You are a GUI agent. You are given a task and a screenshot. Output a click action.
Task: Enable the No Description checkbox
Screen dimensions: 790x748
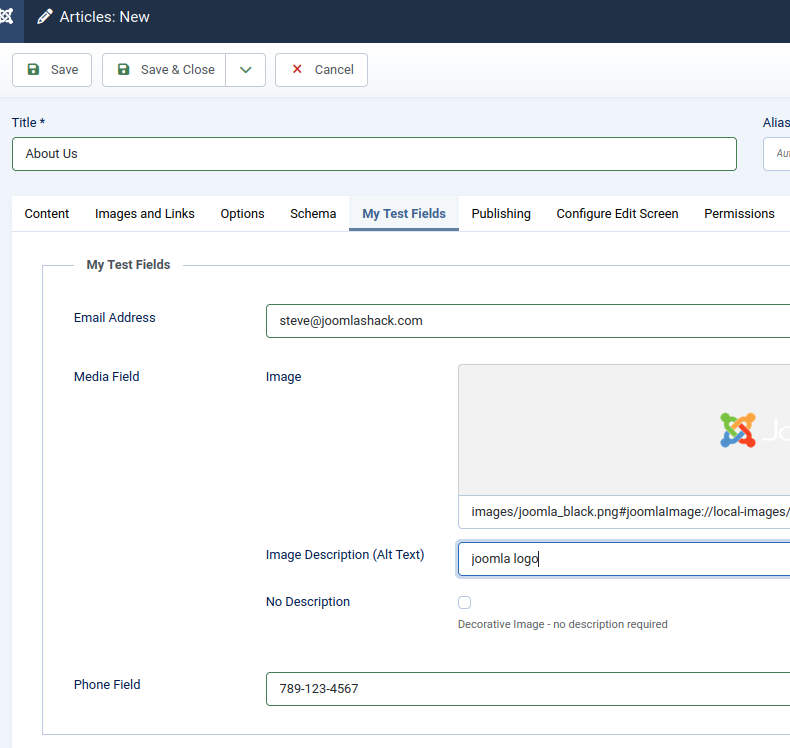pyautogui.click(x=464, y=602)
